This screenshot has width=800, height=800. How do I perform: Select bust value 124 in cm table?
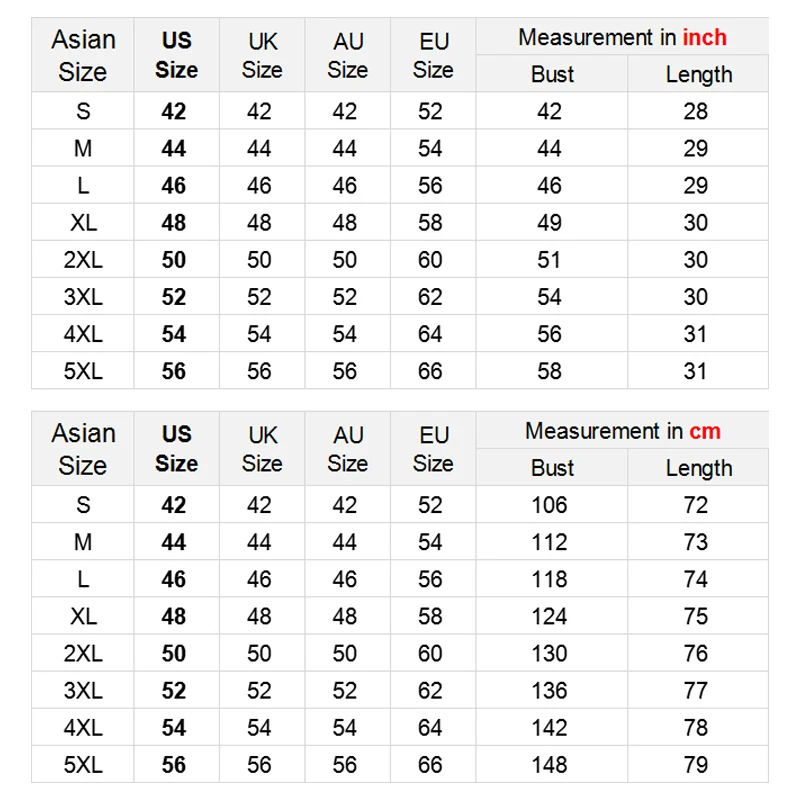(x=550, y=616)
